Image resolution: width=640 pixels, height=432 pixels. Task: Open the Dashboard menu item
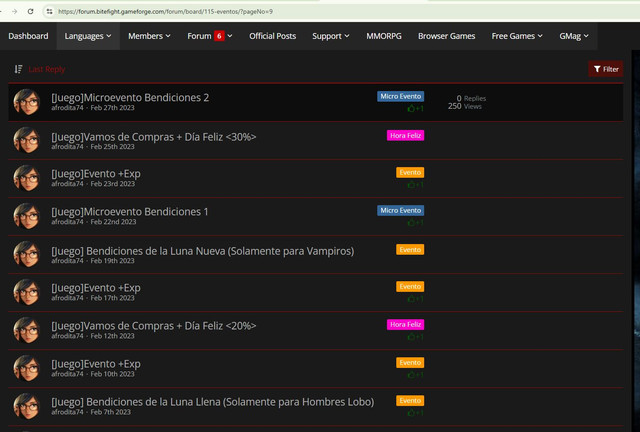point(28,36)
